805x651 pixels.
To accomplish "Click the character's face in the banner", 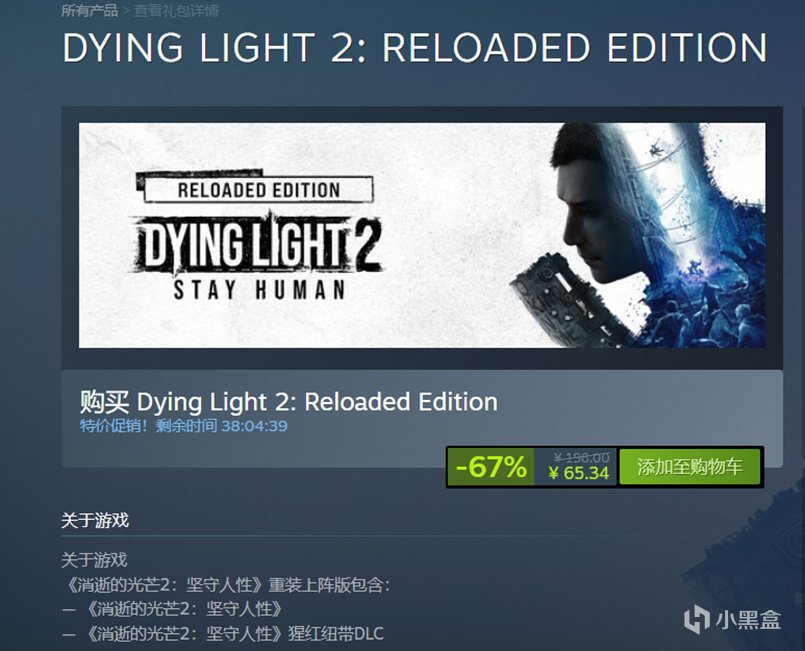I will click(x=590, y=216).
